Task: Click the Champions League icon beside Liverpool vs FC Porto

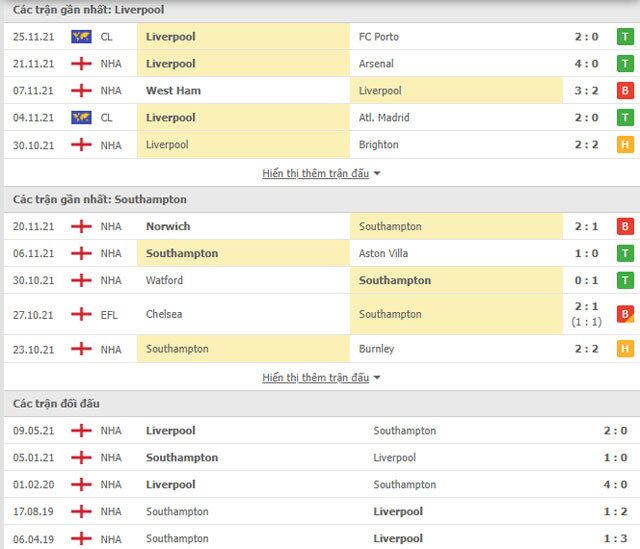Action: (x=81, y=37)
